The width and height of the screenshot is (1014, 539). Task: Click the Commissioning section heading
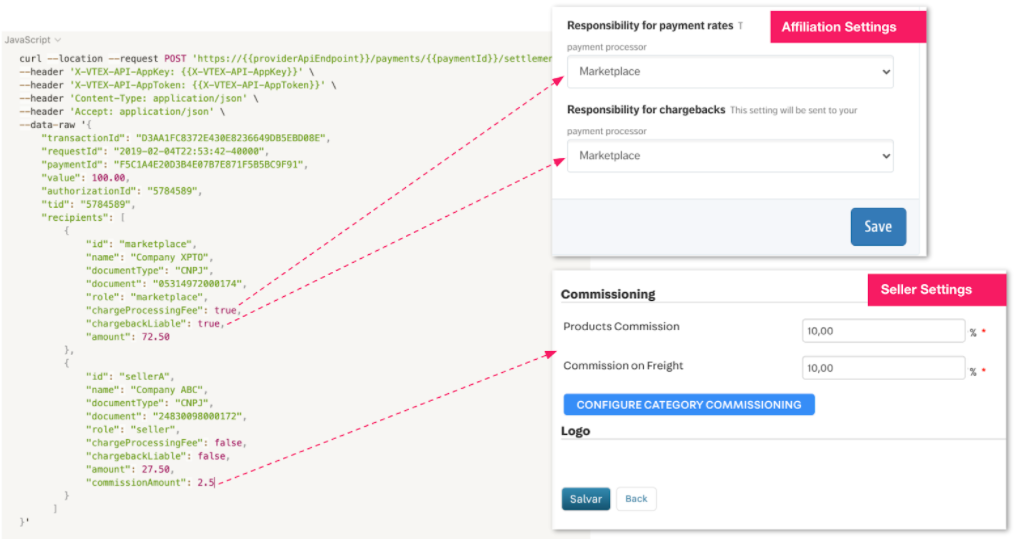[608, 295]
